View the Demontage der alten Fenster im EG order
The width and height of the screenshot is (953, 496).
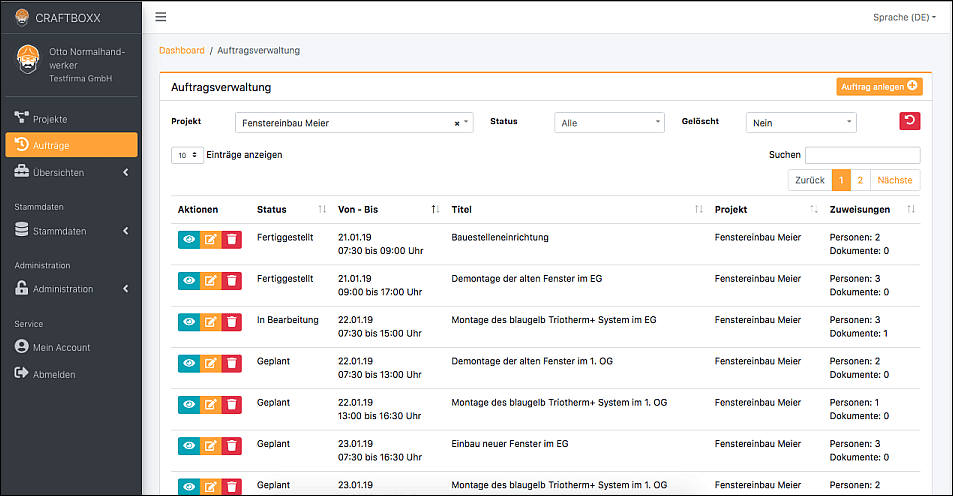click(x=189, y=281)
